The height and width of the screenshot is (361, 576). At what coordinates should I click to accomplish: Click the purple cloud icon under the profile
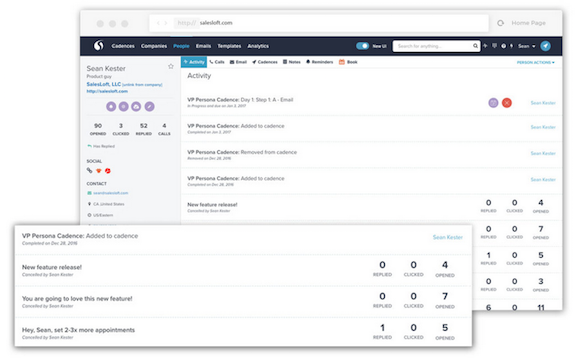(x=136, y=107)
